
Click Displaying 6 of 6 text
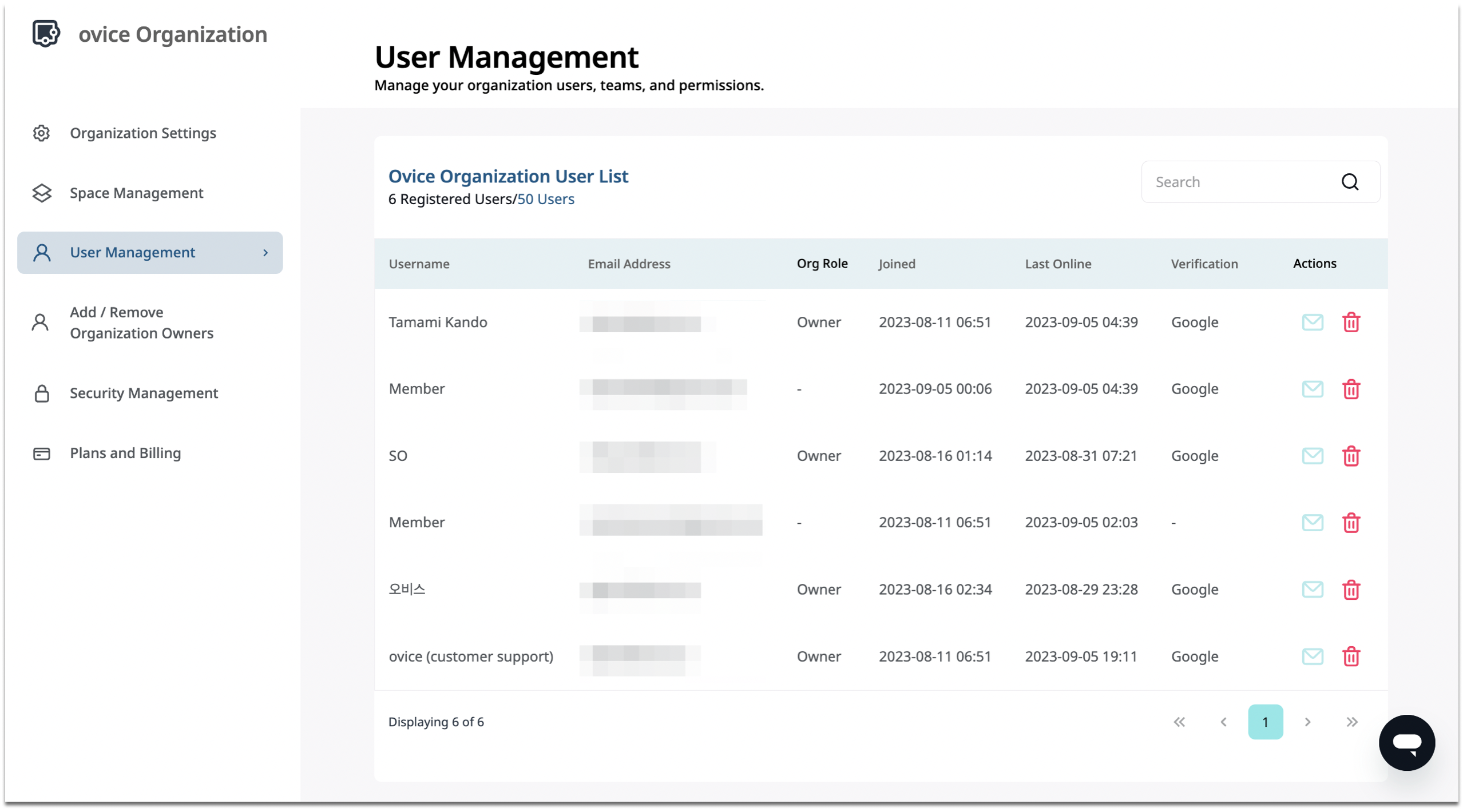tap(436, 722)
